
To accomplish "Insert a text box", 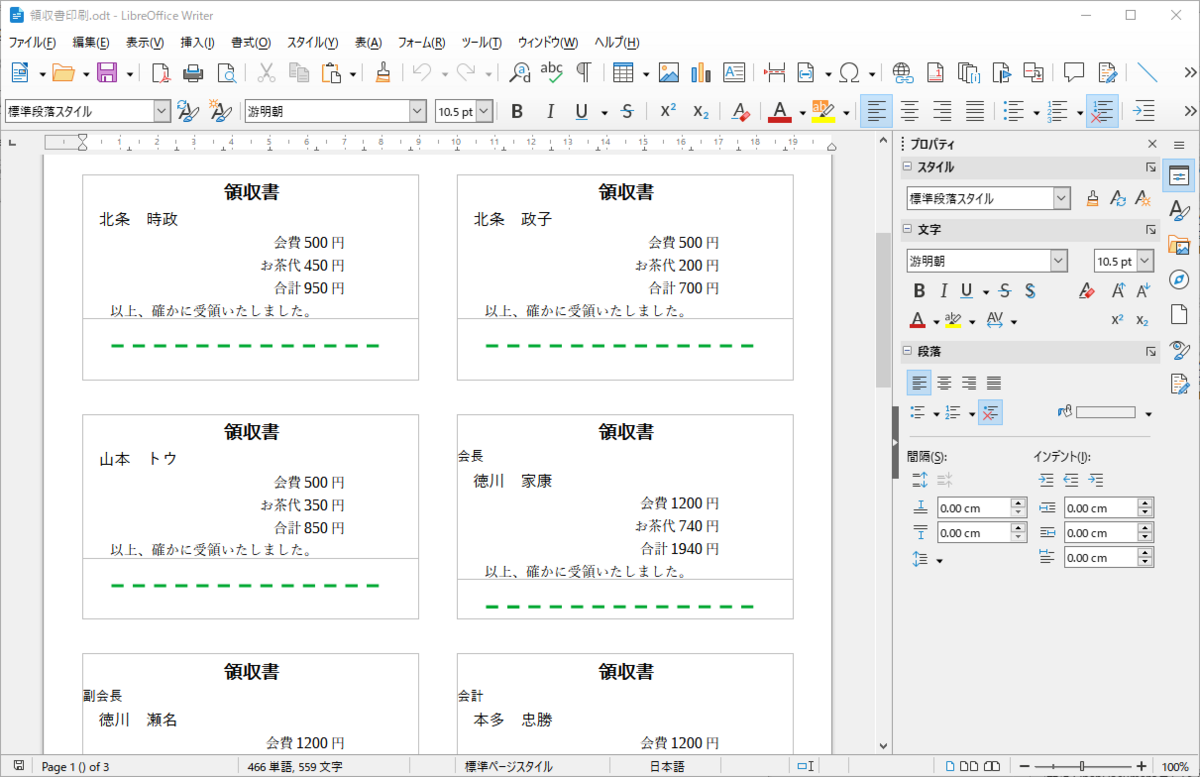I will point(734,72).
